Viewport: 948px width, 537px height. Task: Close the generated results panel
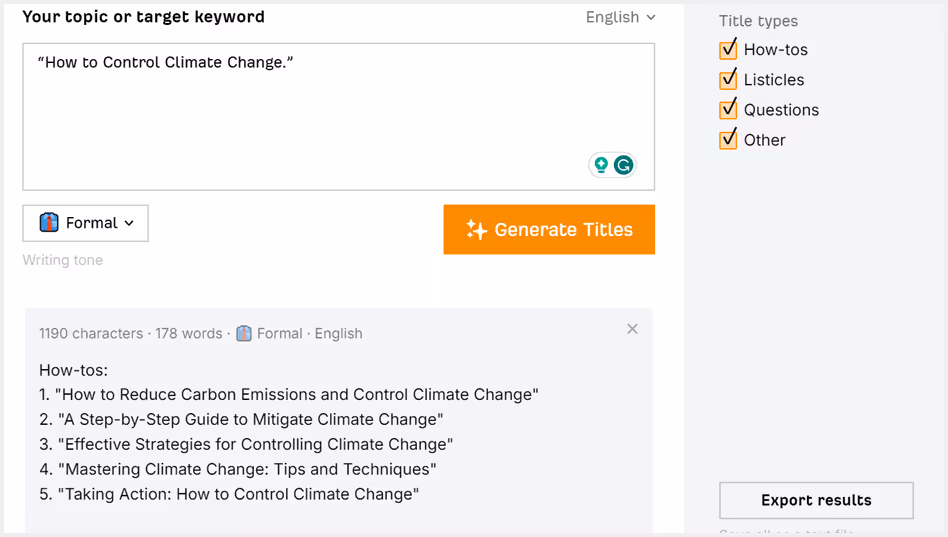[632, 329]
